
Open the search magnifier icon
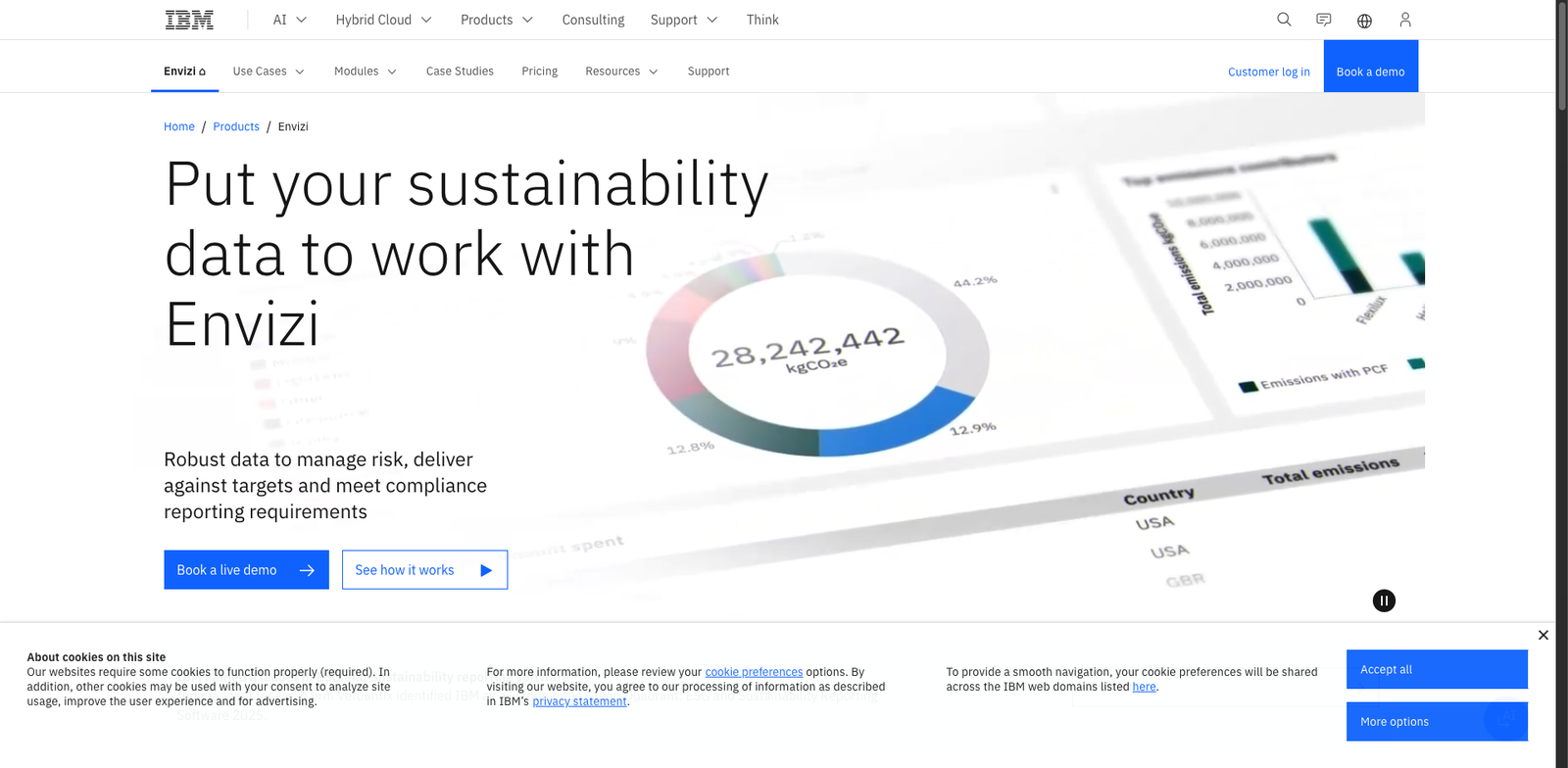1284,20
